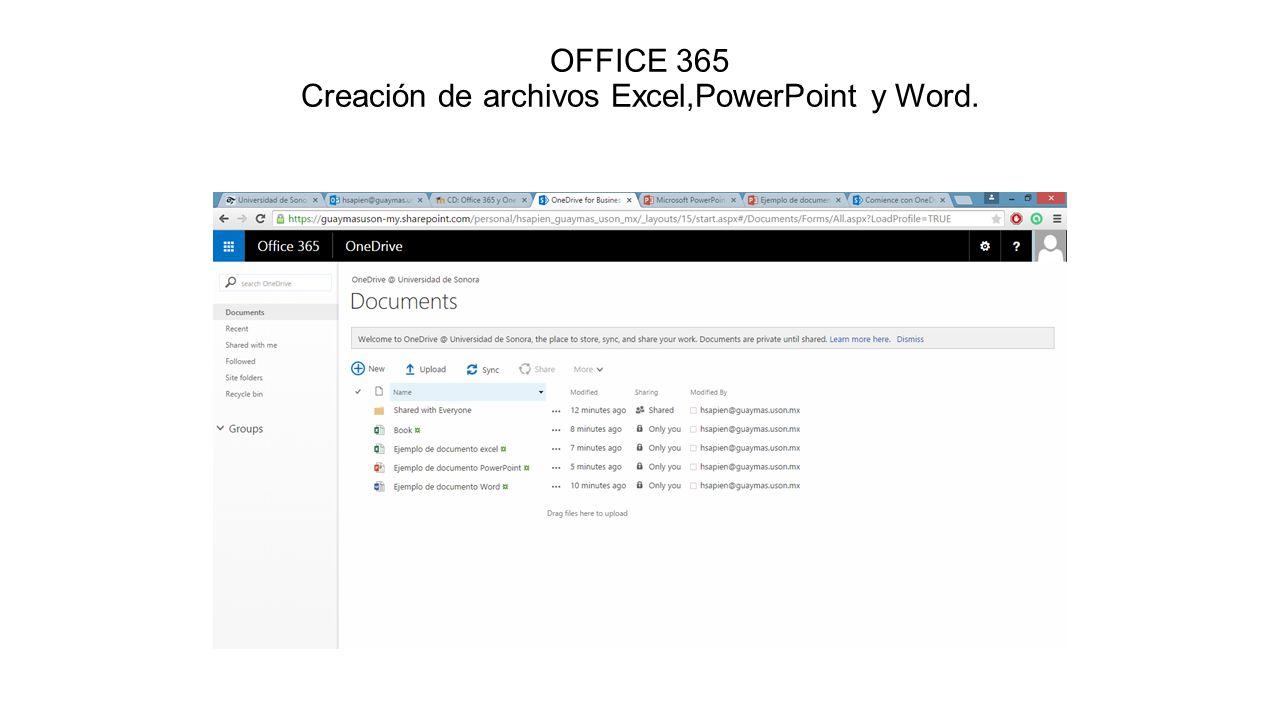Toggle presence checkbox in Shared with Everyone row
Viewport: 1280px width, 720px height.
tap(693, 410)
